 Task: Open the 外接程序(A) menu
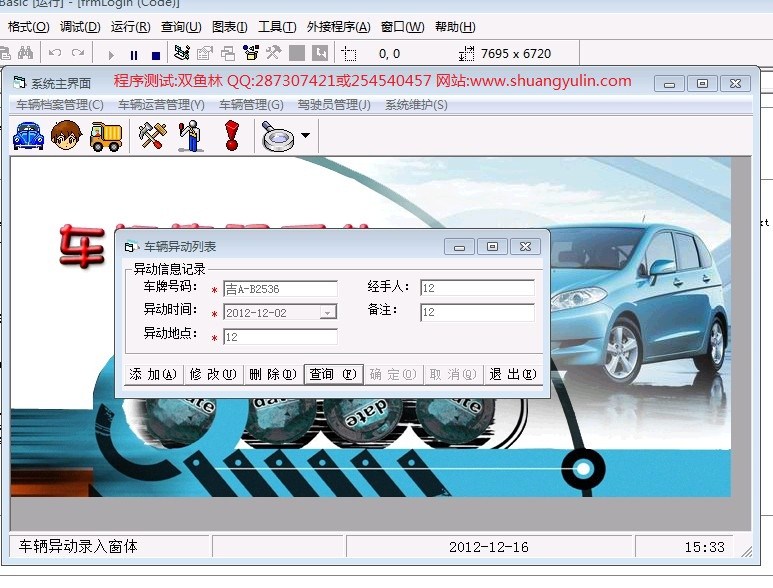tap(338, 27)
